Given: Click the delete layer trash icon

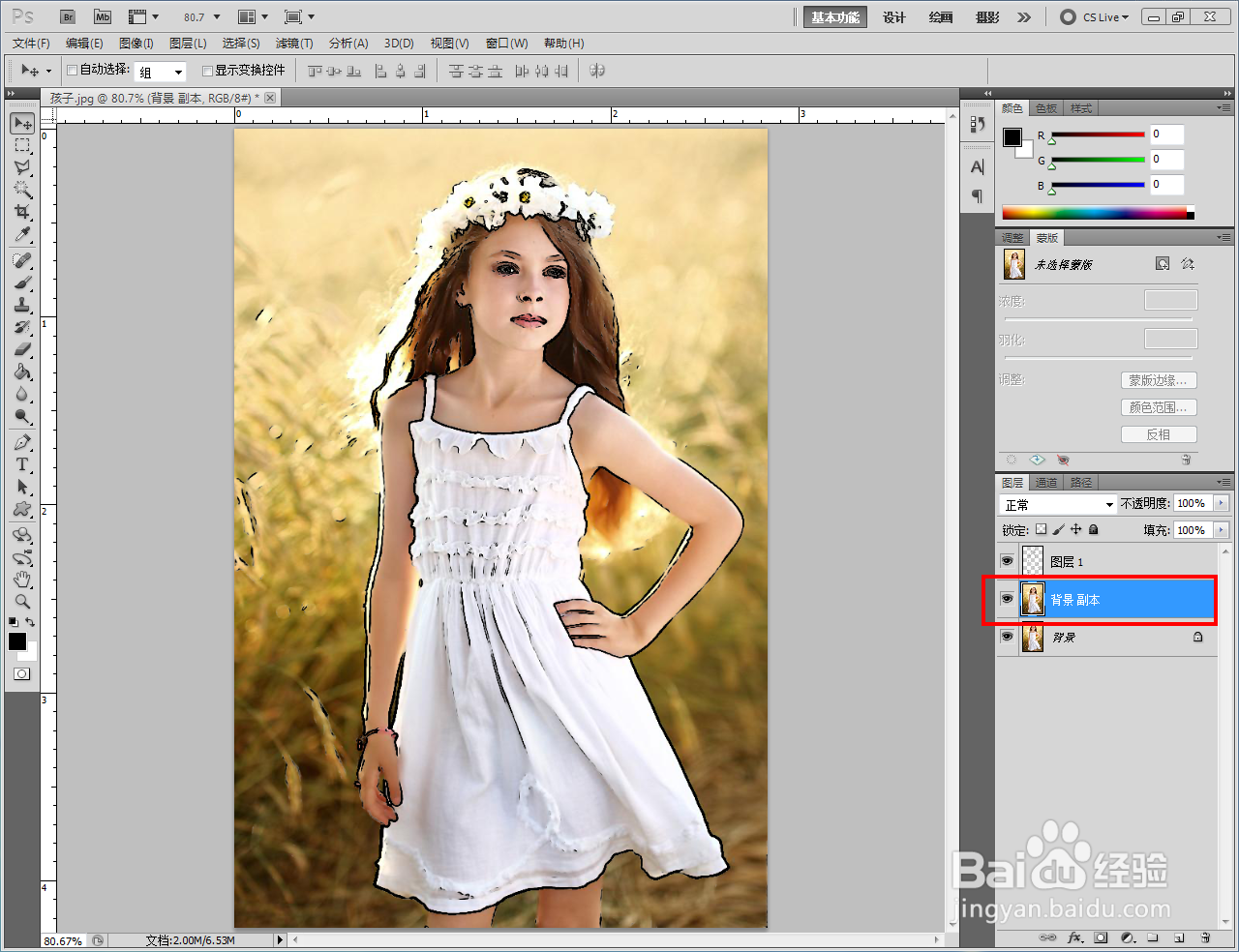Looking at the screenshot, I should pyautogui.click(x=1205, y=937).
